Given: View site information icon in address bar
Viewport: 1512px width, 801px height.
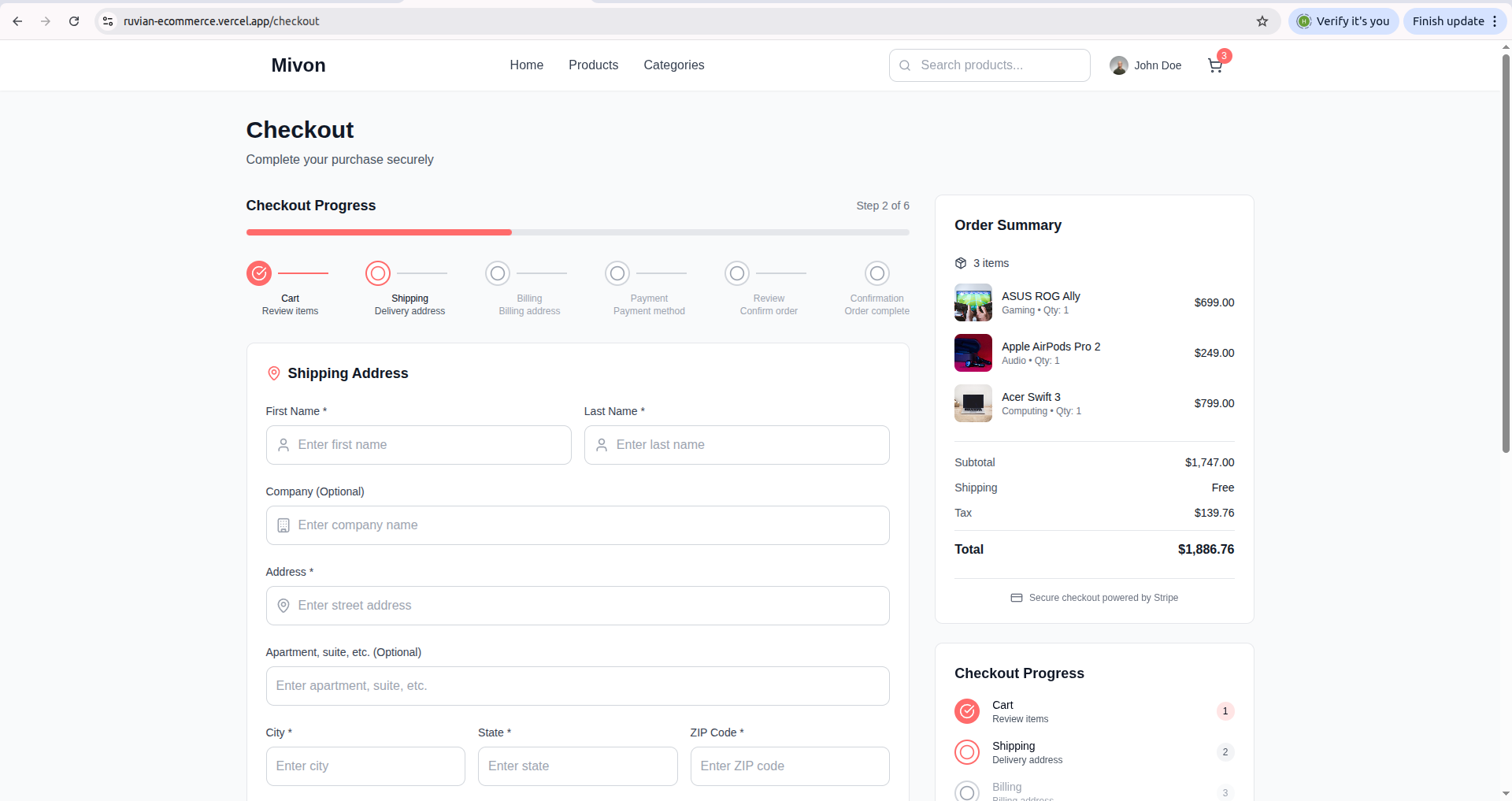Looking at the screenshot, I should 108,21.
